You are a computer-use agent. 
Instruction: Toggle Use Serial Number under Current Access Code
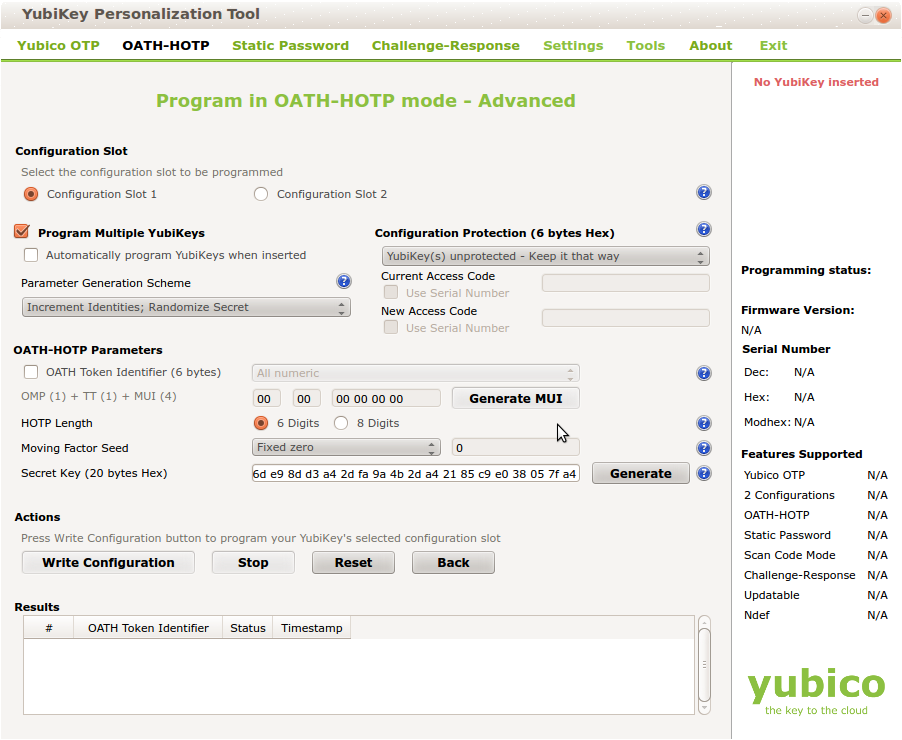tap(391, 292)
